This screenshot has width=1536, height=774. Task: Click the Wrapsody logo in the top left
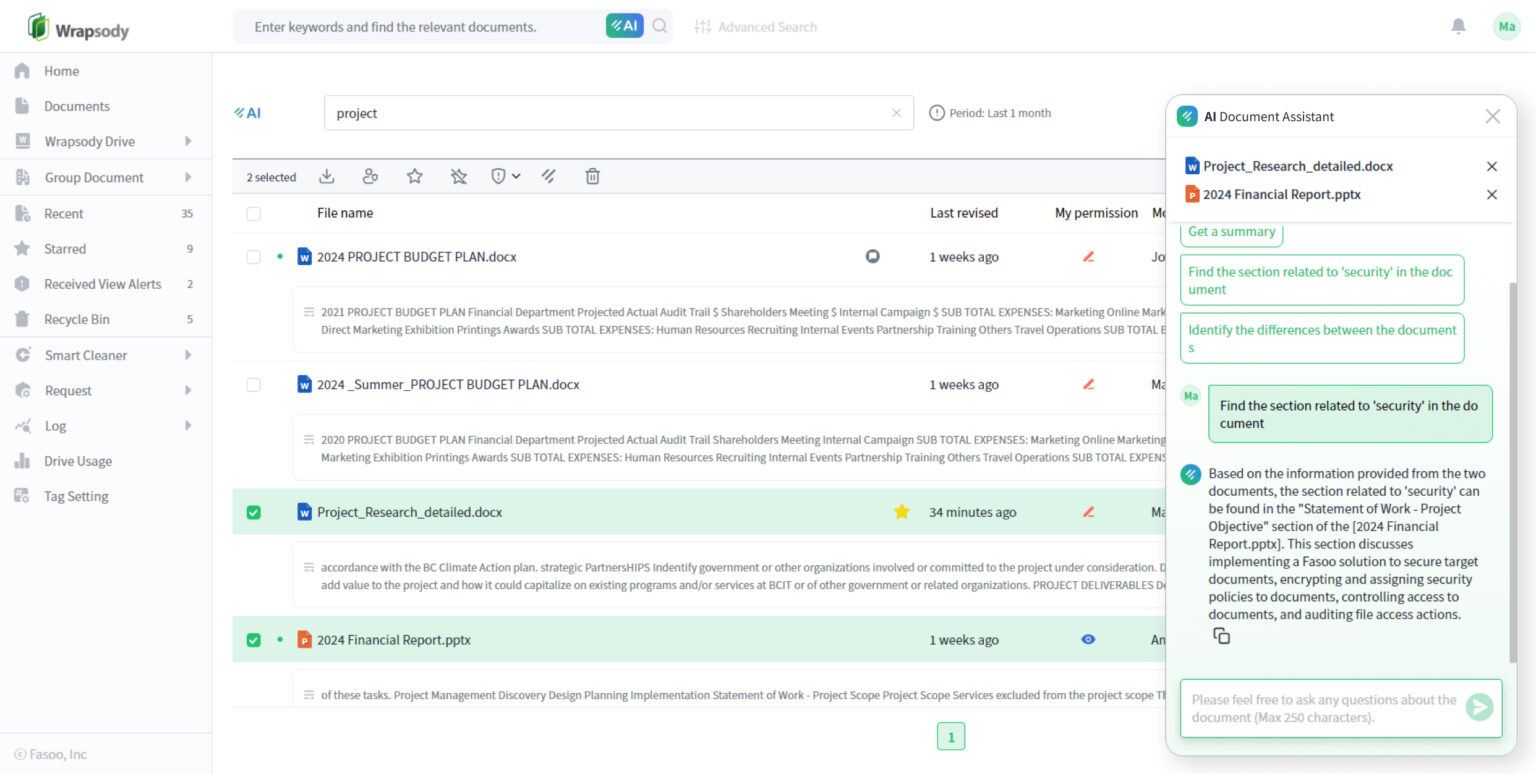pyautogui.click(x=77, y=27)
